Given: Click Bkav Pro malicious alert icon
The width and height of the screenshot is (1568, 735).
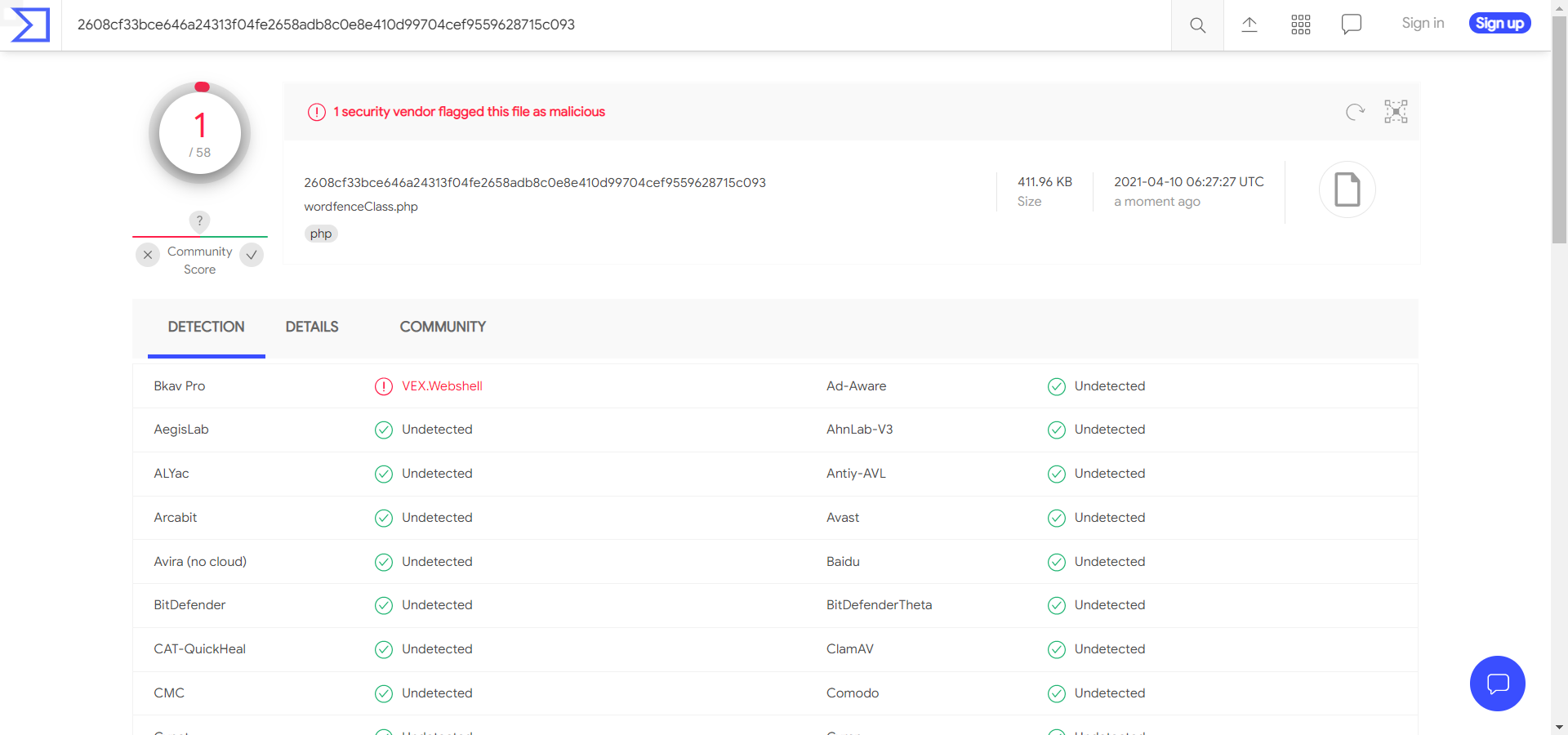Looking at the screenshot, I should (384, 386).
